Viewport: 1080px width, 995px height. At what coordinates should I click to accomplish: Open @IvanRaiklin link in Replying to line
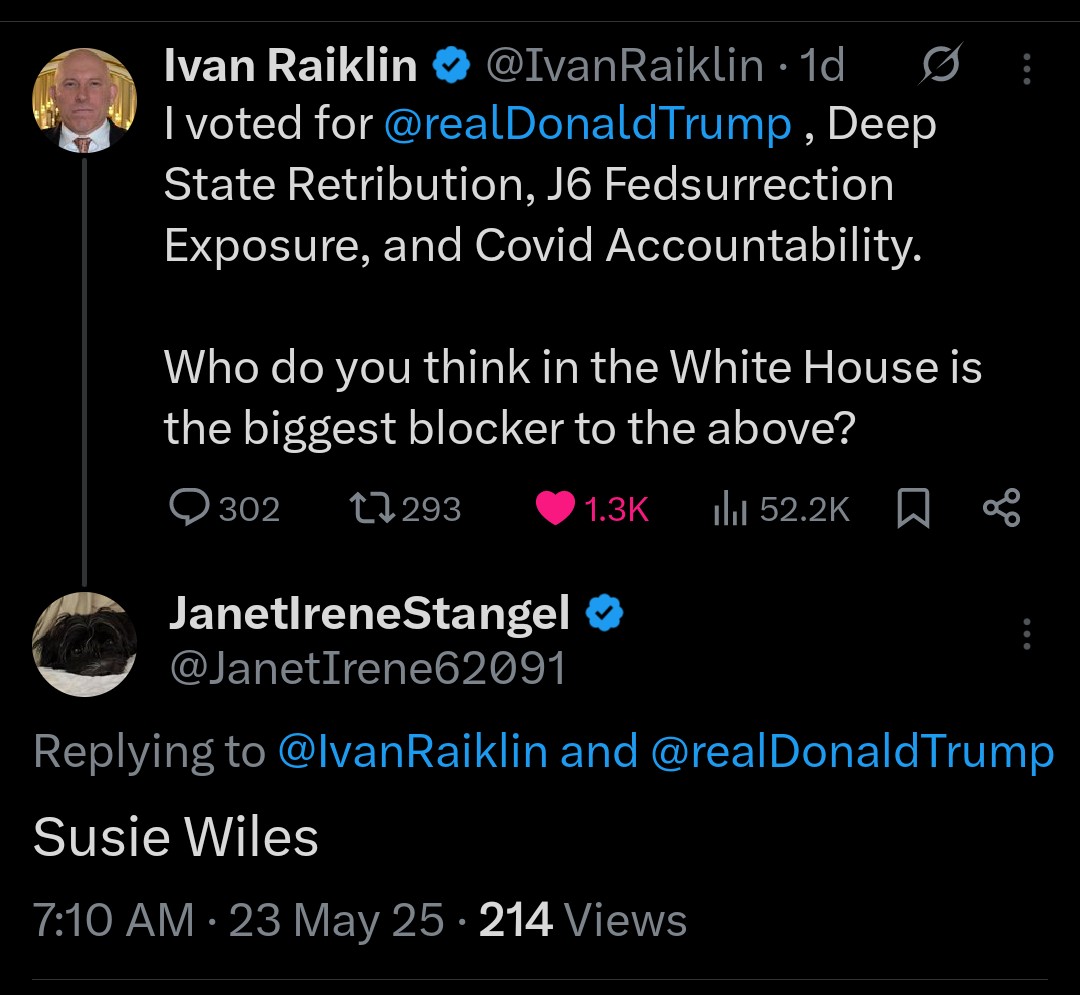(x=413, y=751)
